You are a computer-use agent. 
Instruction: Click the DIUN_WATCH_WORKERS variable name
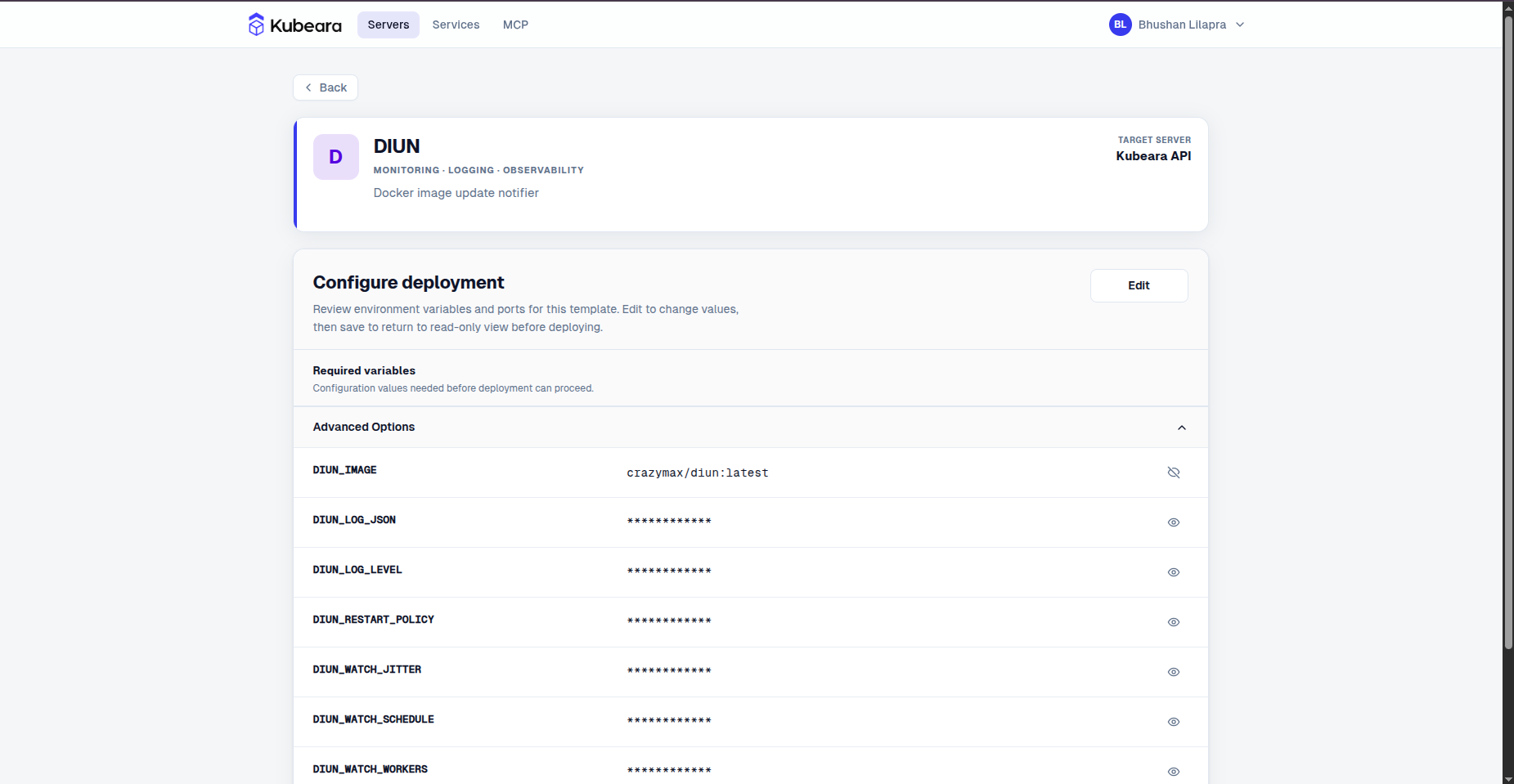pos(371,769)
